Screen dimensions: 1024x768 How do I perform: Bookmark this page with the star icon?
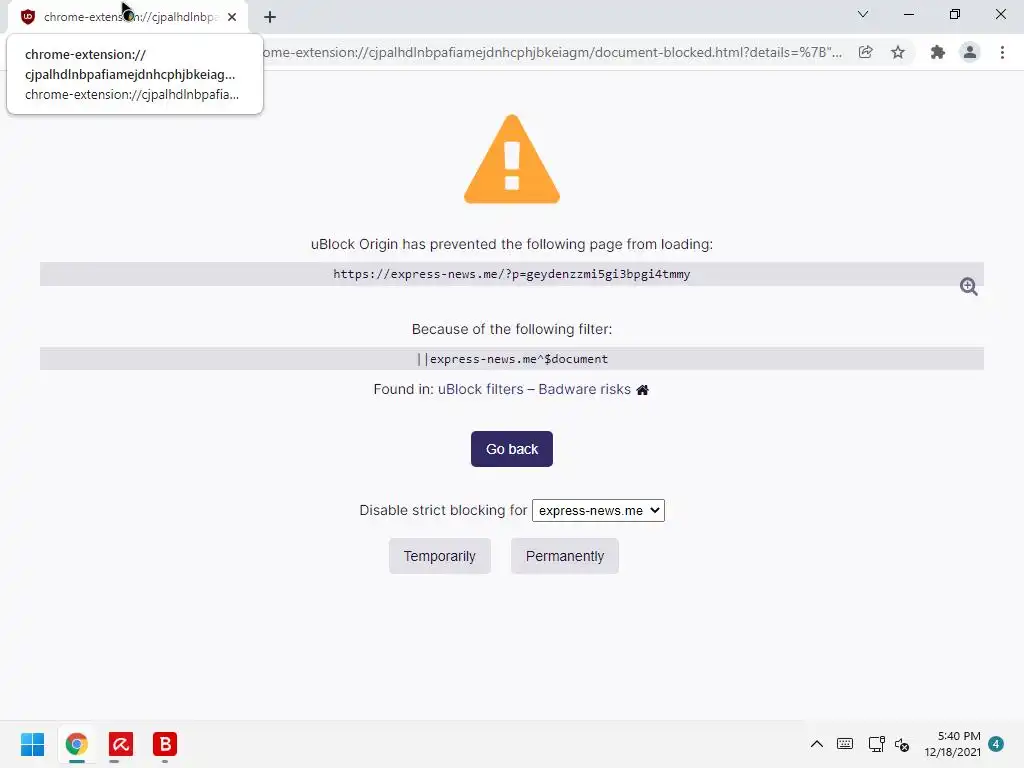tap(898, 52)
